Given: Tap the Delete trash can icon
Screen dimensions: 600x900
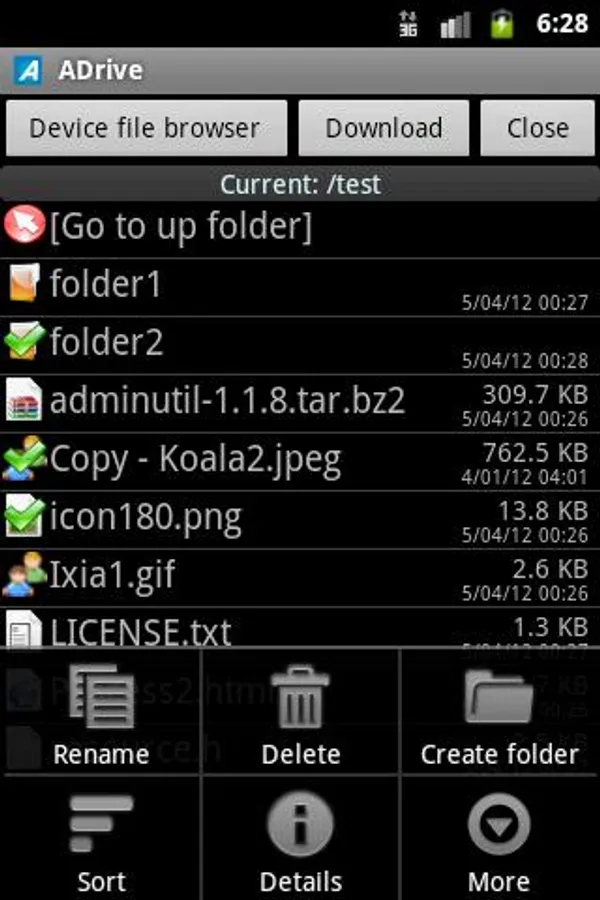Looking at the screenshot, I should click(x=300, y=696).
